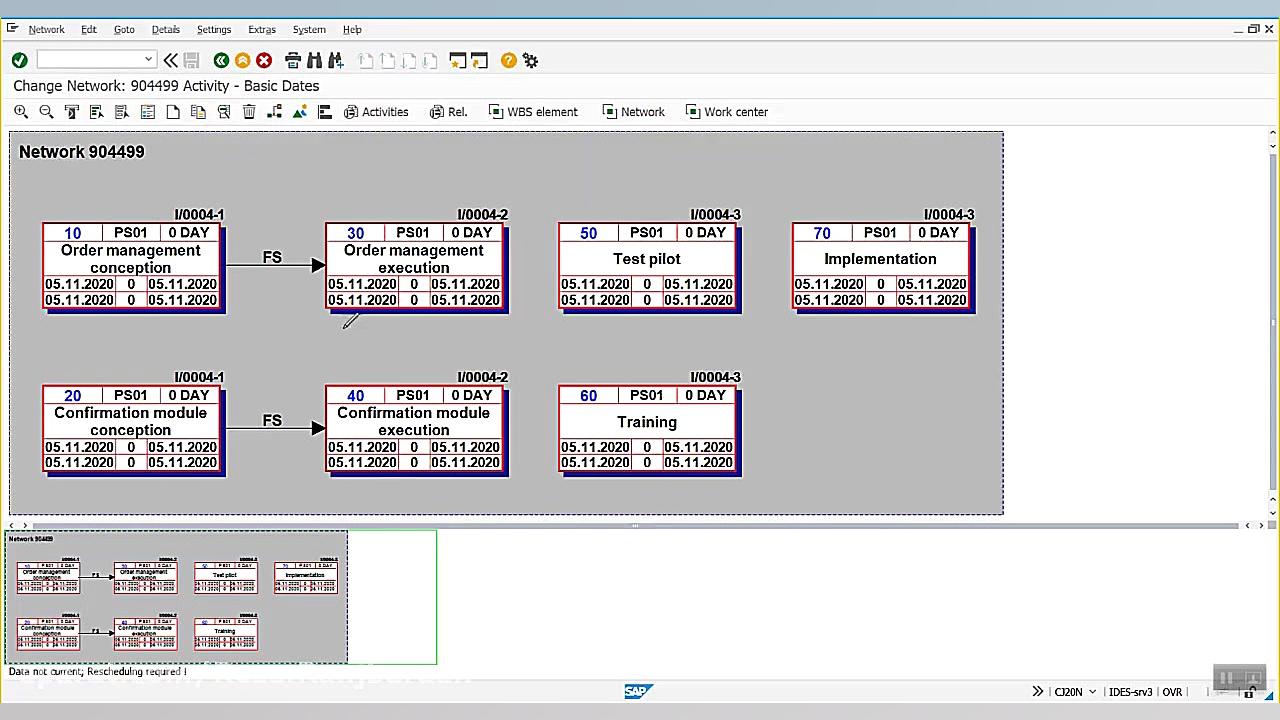Click the Find Next binoculars-plus icon
1280x720 pixels.
click(x=336, y=61)
